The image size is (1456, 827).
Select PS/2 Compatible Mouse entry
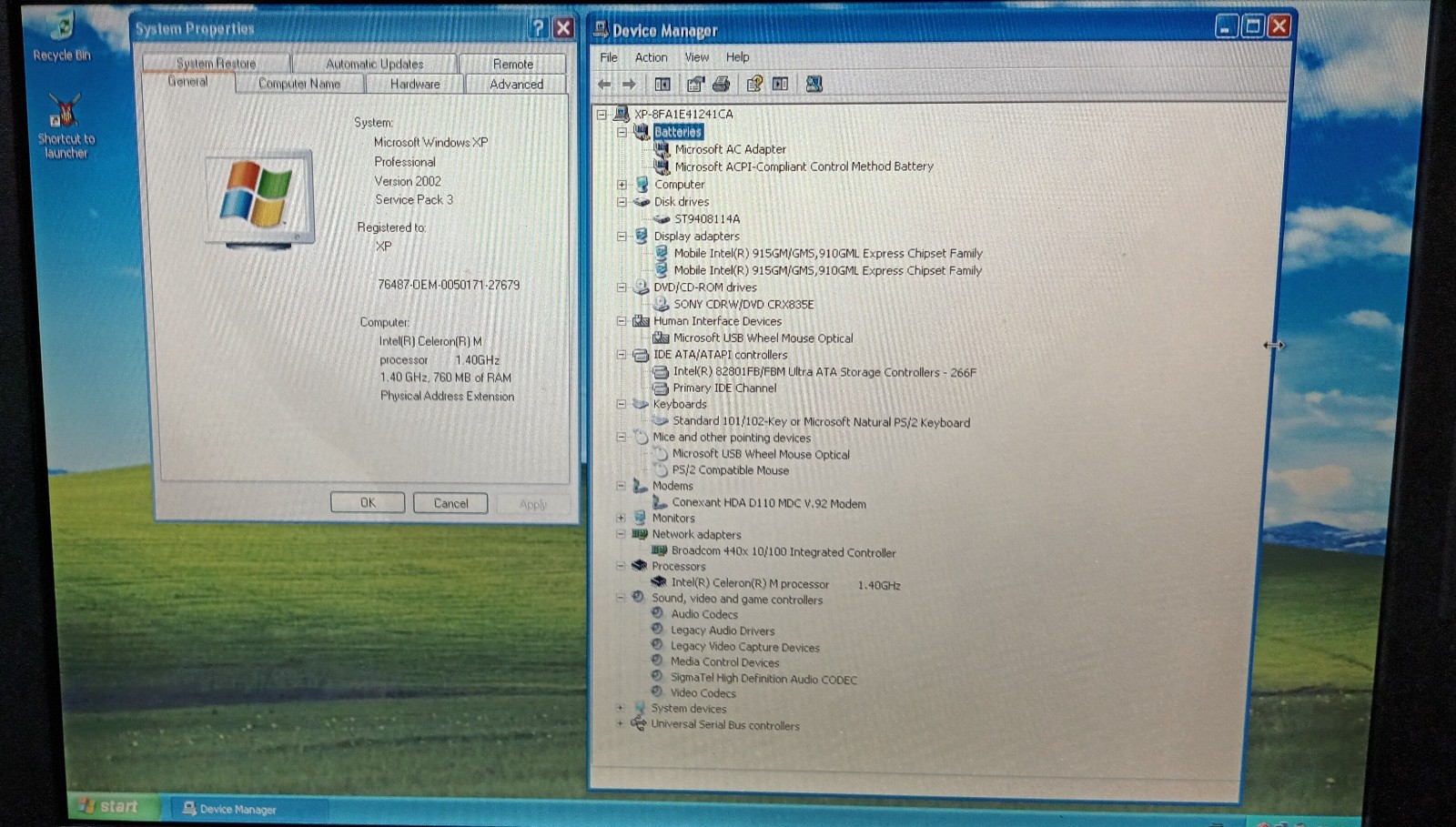point(730,470)
